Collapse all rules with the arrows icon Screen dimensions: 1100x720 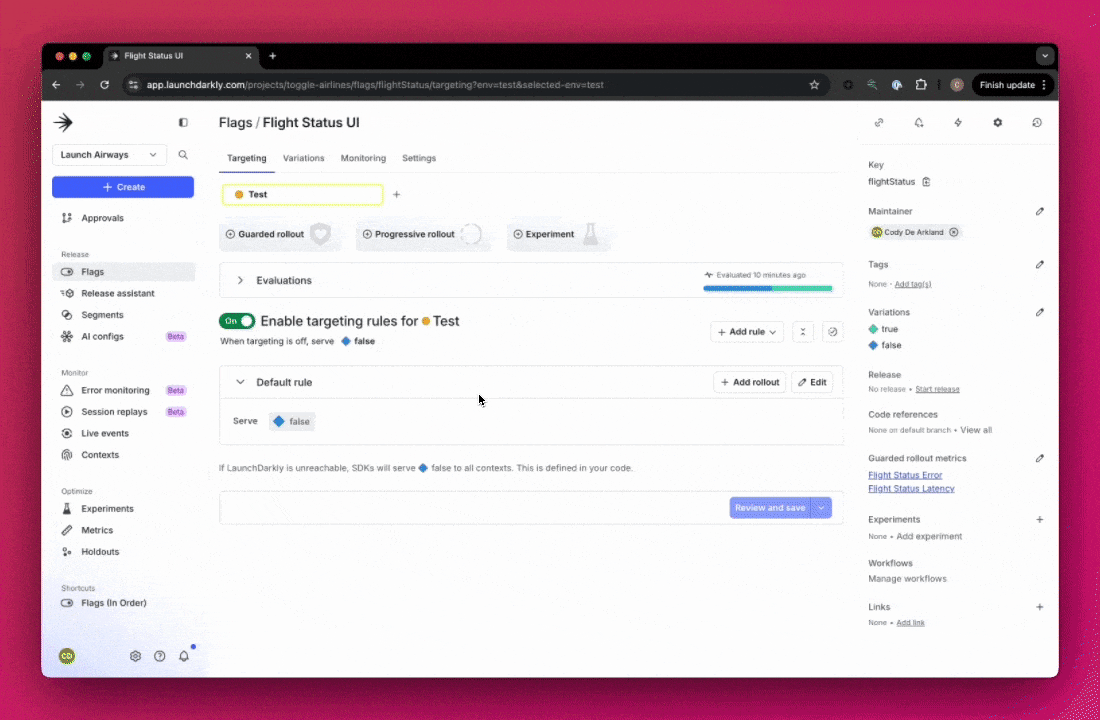pyautogui.click(x=803, y=332)
